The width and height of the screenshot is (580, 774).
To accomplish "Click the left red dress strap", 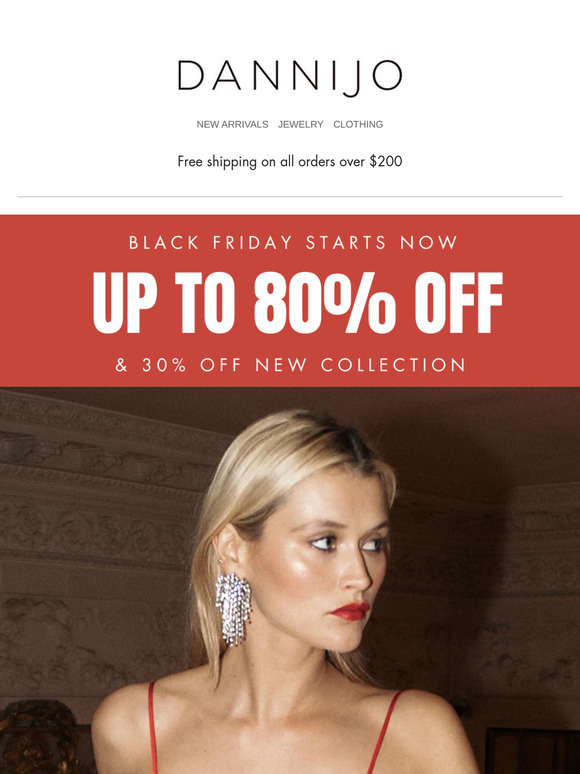I will point(153,728).
